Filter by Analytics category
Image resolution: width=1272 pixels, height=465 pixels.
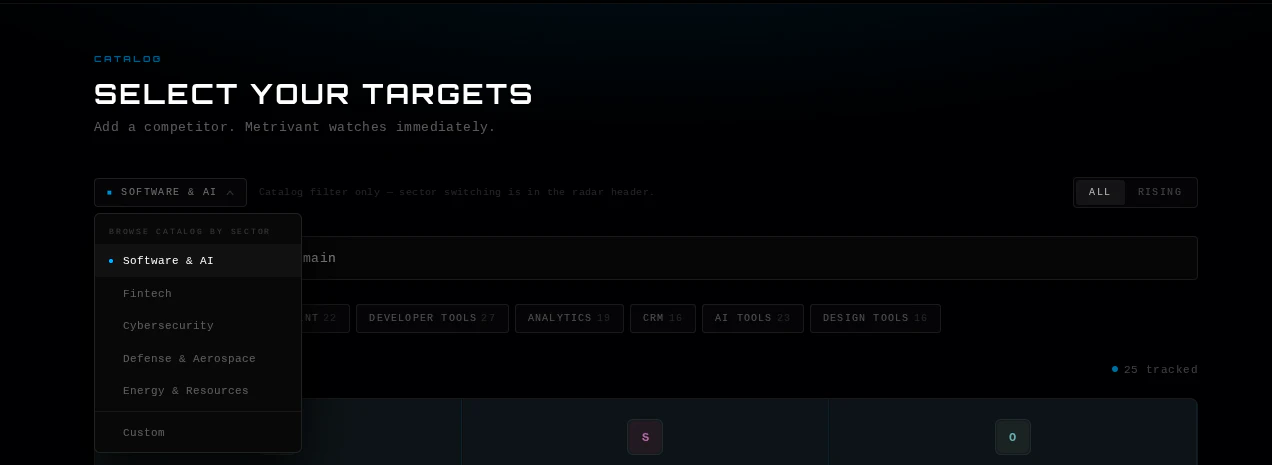569,318
